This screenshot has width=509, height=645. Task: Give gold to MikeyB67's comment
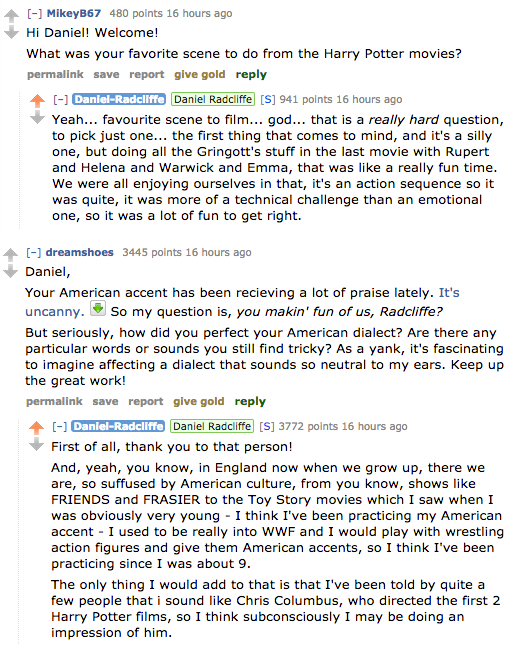pyautogui.click(x=200, y=74)
